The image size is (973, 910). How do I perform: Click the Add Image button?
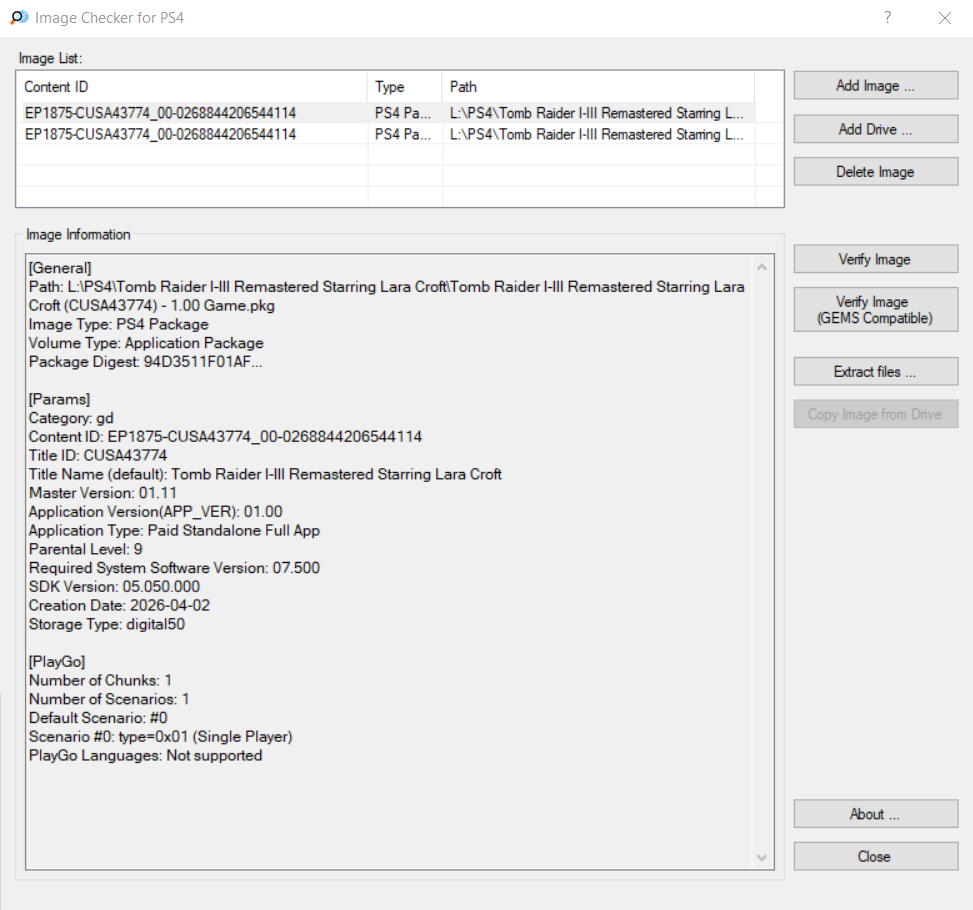click(x=876, y=86)
